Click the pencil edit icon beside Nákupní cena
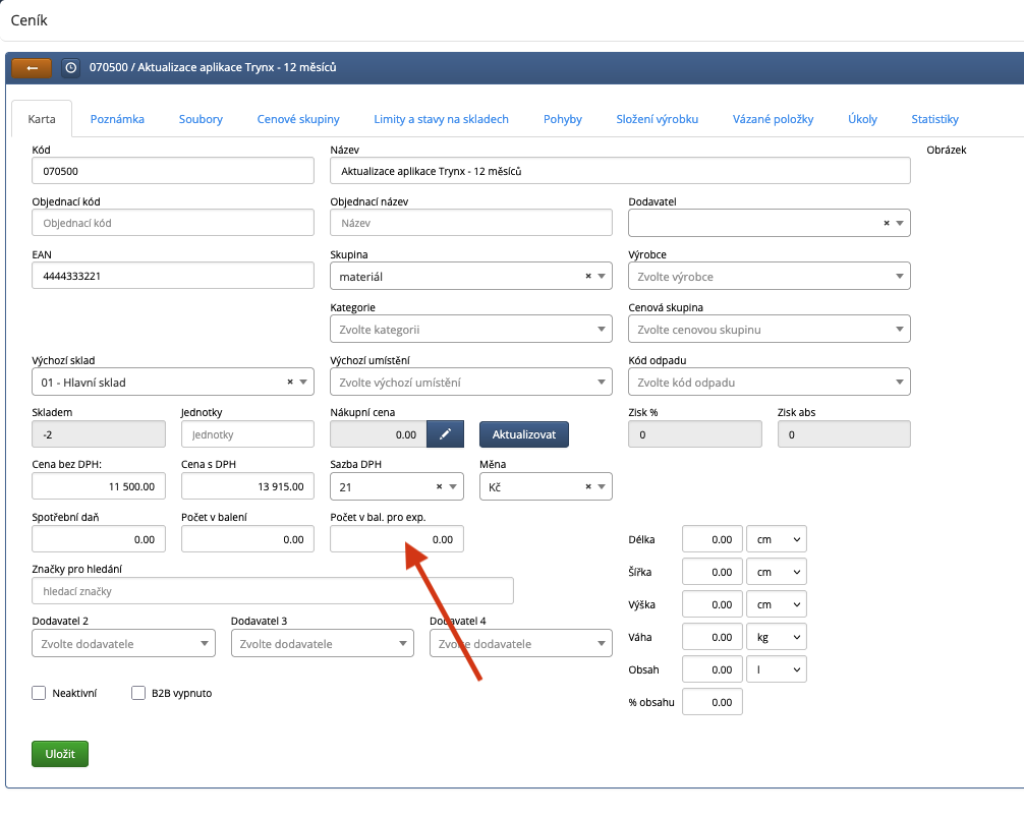Viewport: 1024px width, 818px height. click(446, 434)
